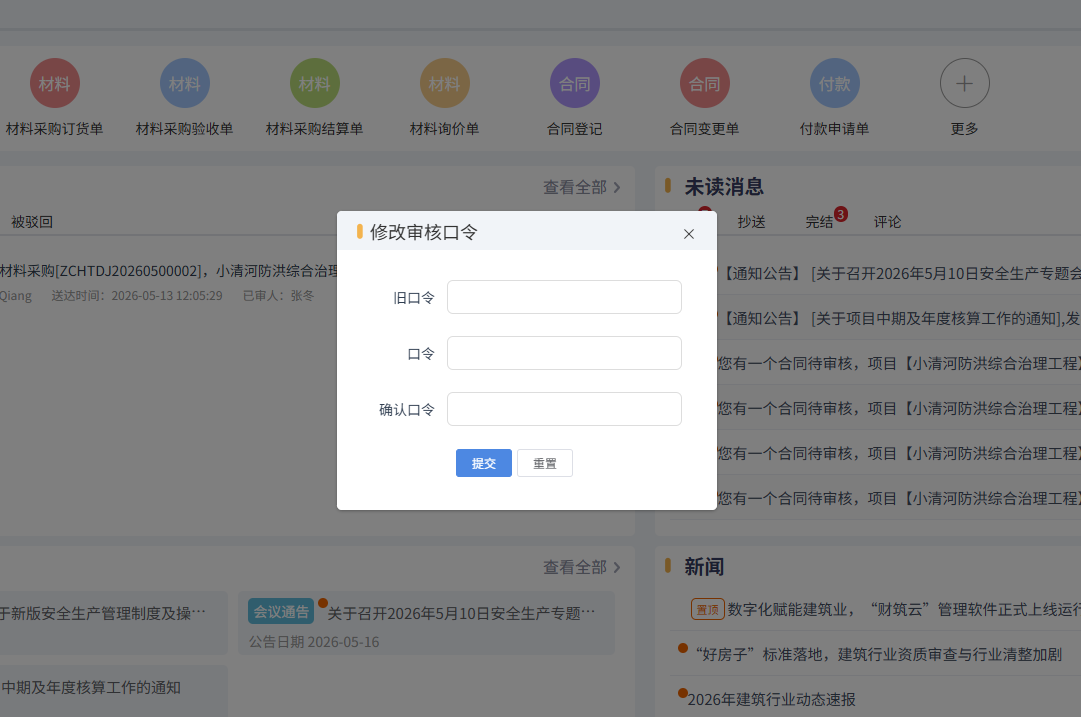The height and width of the screenshot is (717, 1081).
Task: Open news 2026年建筑行业动态速报
Action: point(771,699)
